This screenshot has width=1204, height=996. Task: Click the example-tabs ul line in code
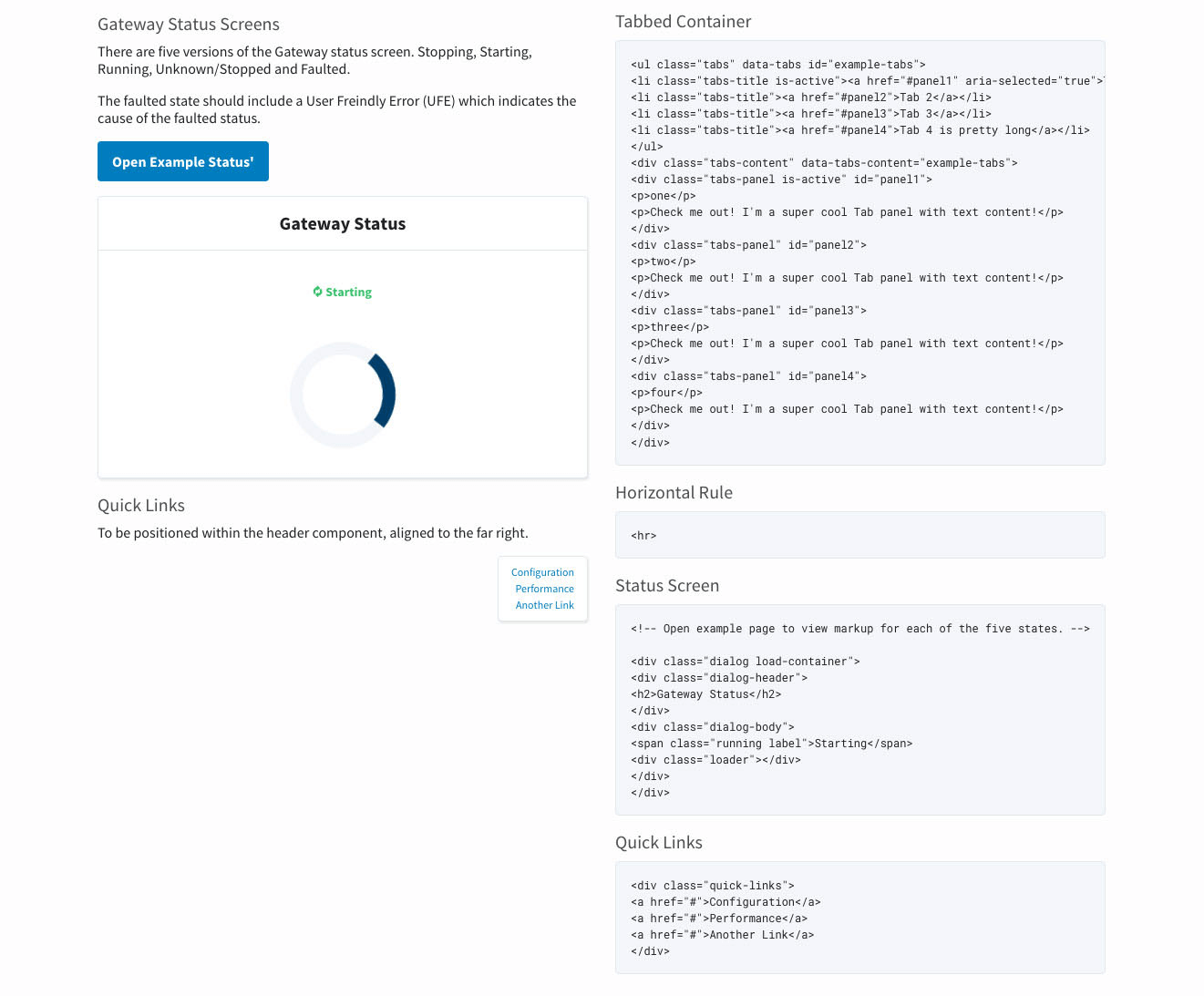[x=777, y=65]
